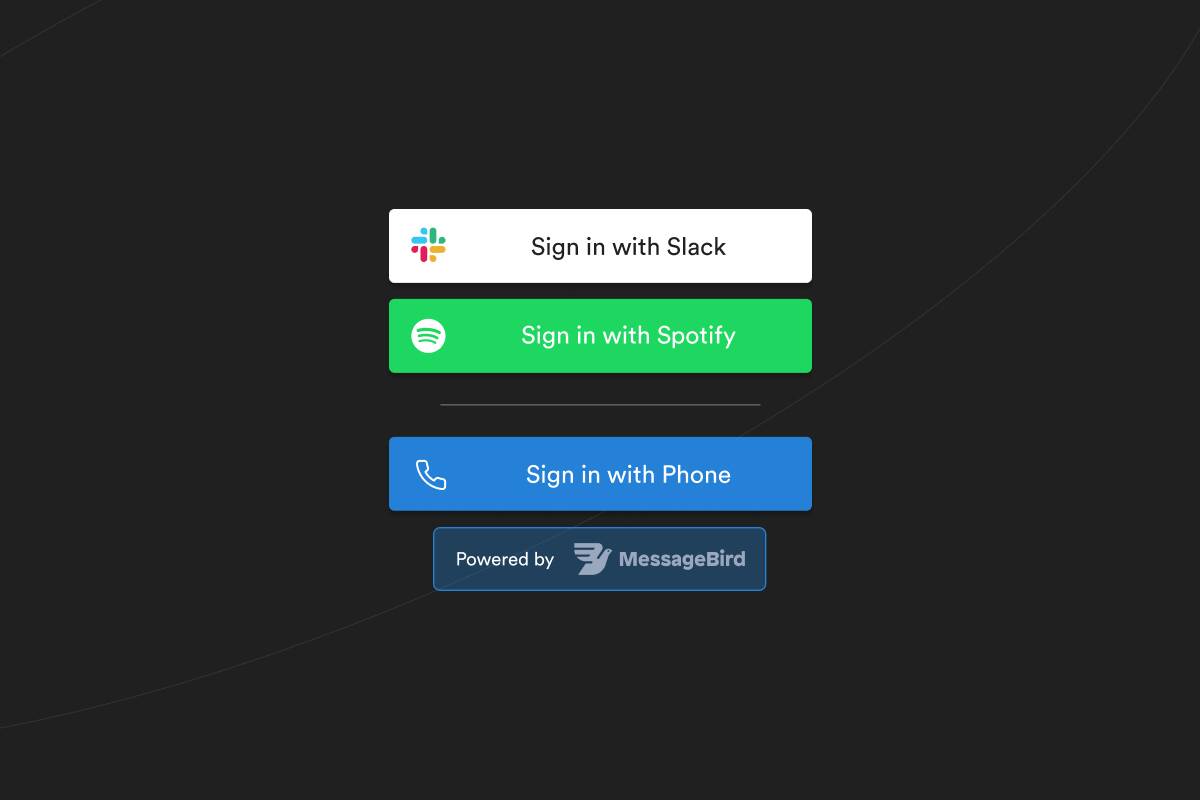The image size is (1200, 800).
Task: Click the MessageBird wordmark text
Action: tap(682, 559)
